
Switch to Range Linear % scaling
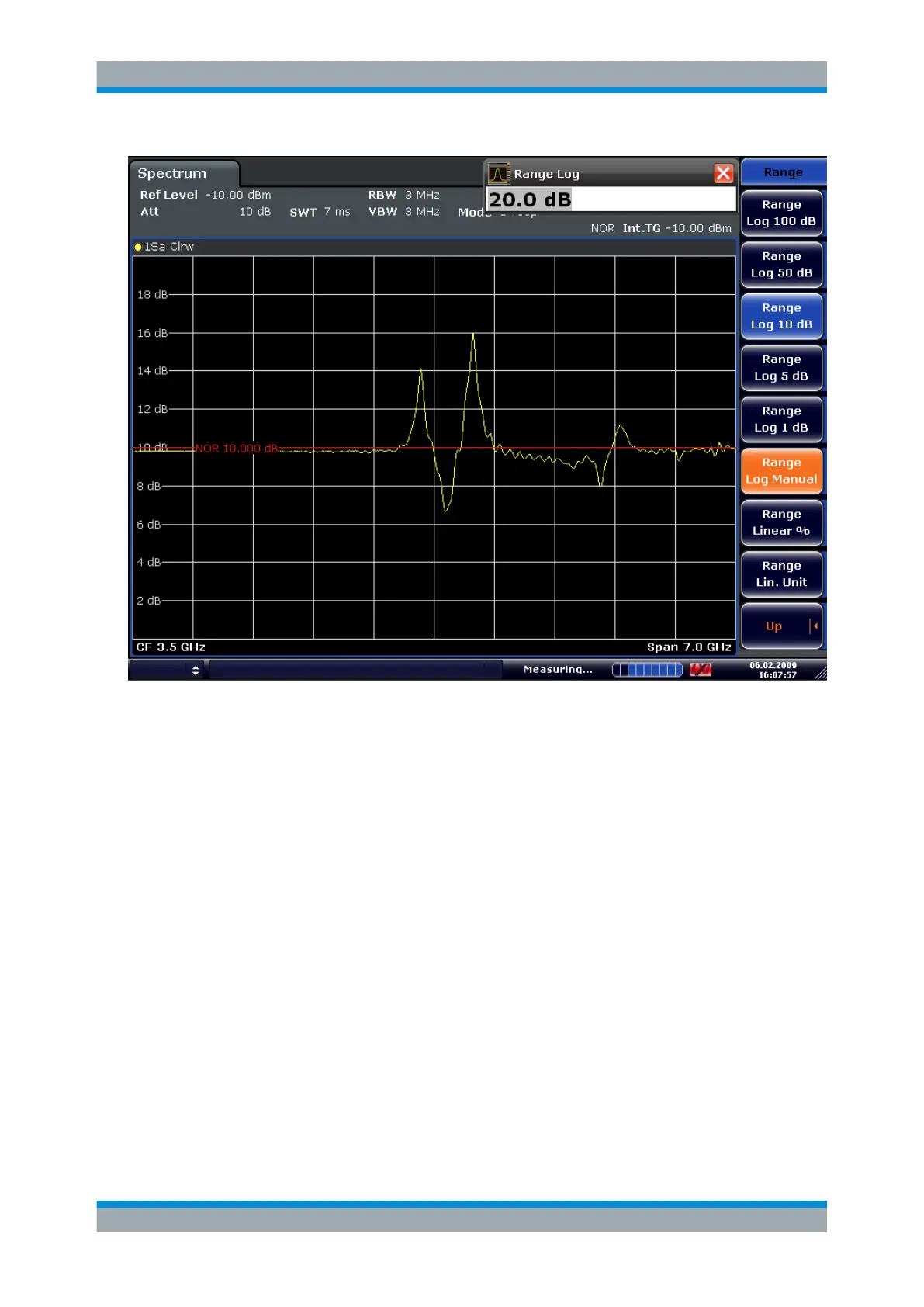[x=781, y=522]
